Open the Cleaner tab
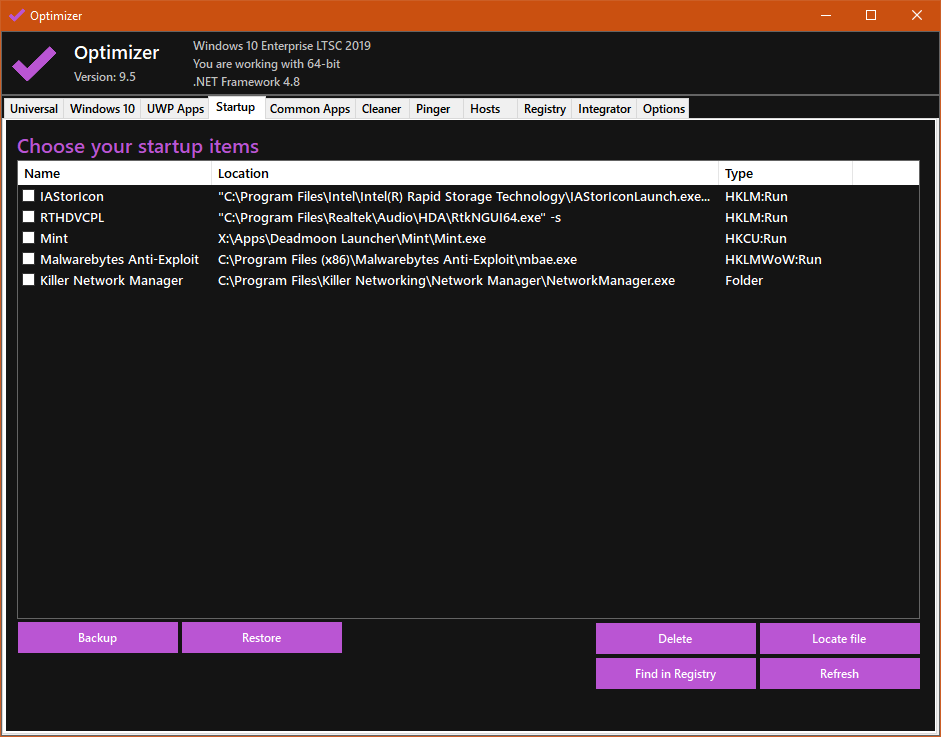Viewport: 941px width, 737px height. (381, 109)
